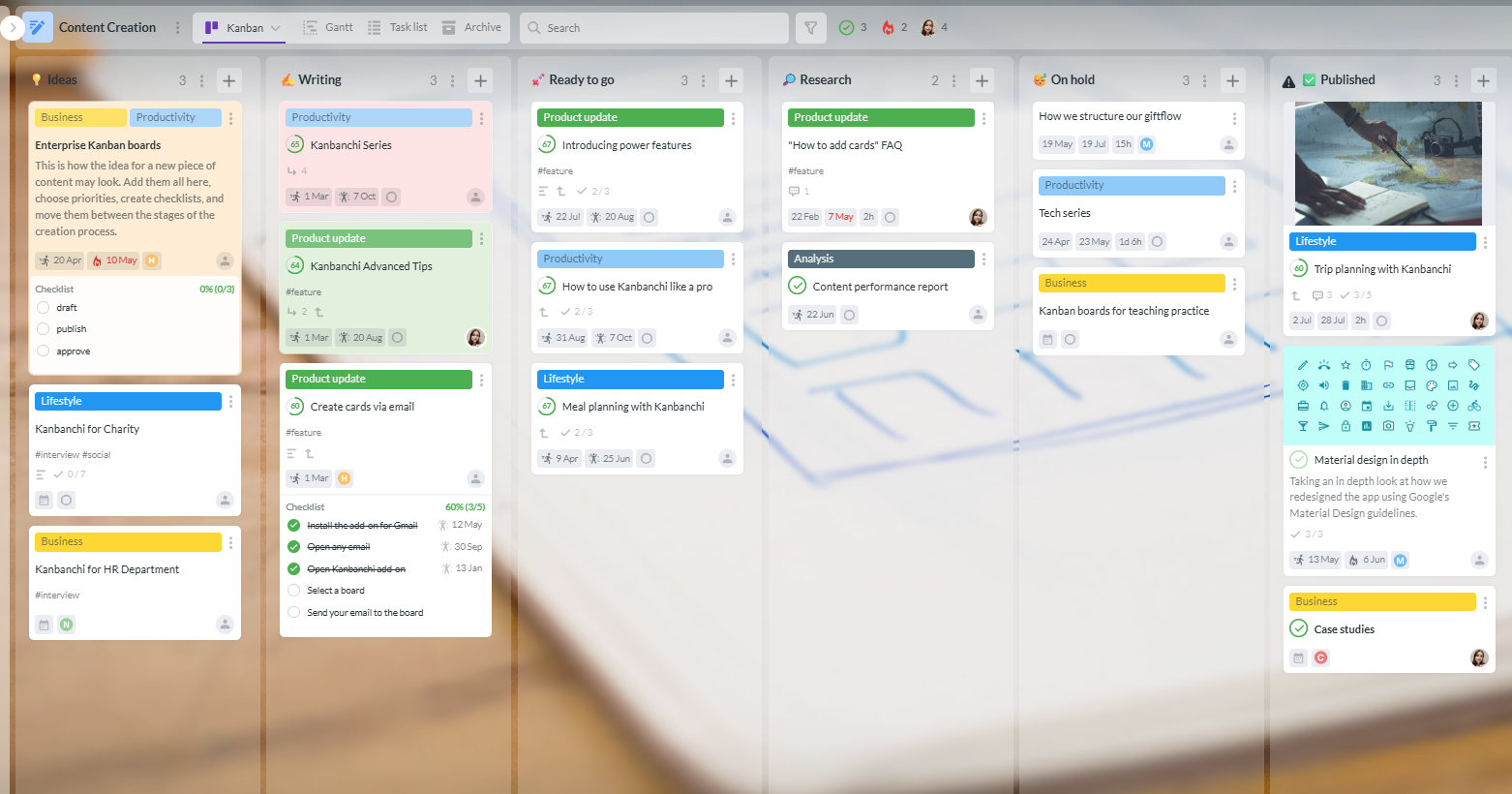
Task: Click the 10 May overdue date badge
Action: (x=113, y=260)
